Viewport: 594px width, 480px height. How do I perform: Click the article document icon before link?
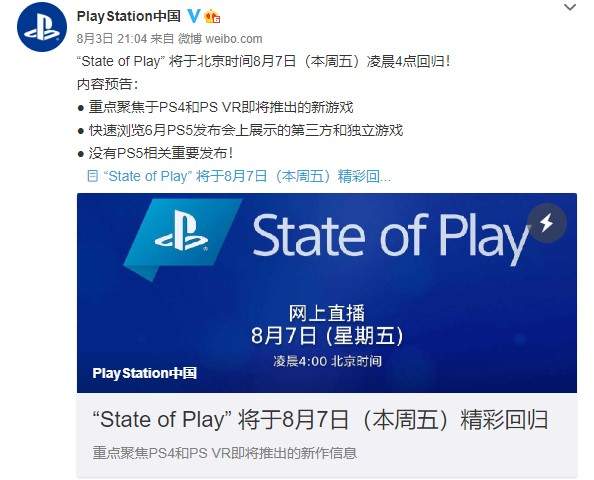(93, 176)
